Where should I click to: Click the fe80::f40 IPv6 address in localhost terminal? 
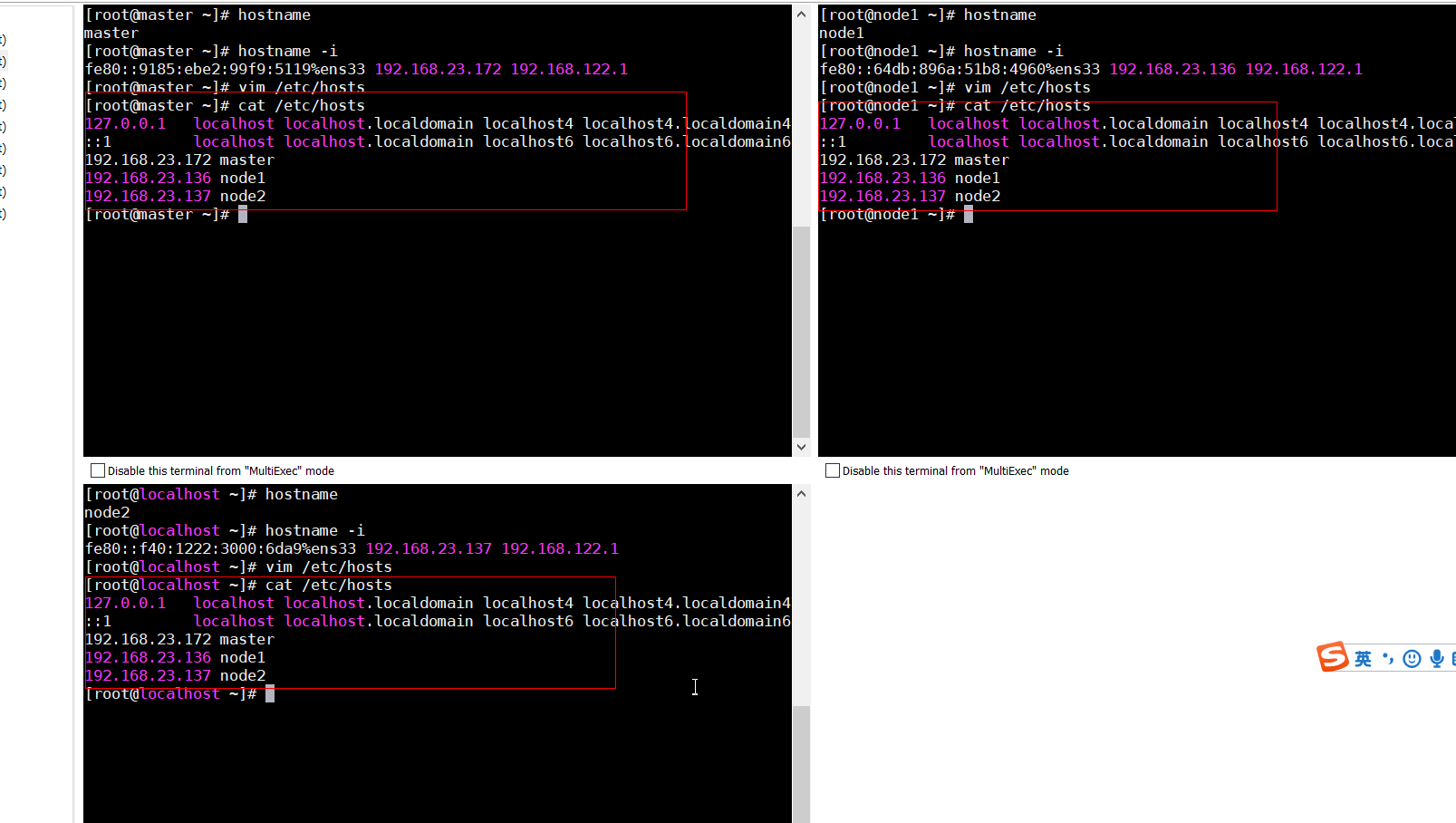coord(220,549)
